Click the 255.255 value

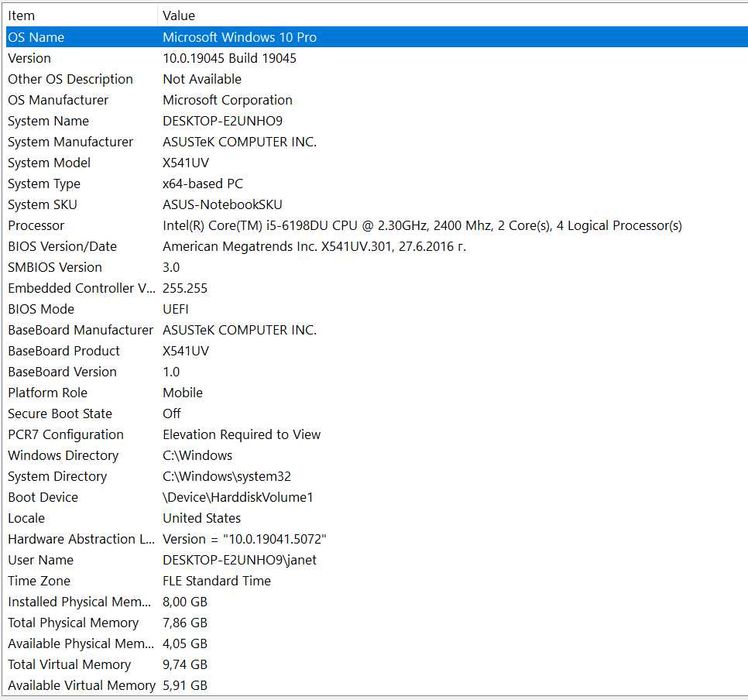point(185,289)
